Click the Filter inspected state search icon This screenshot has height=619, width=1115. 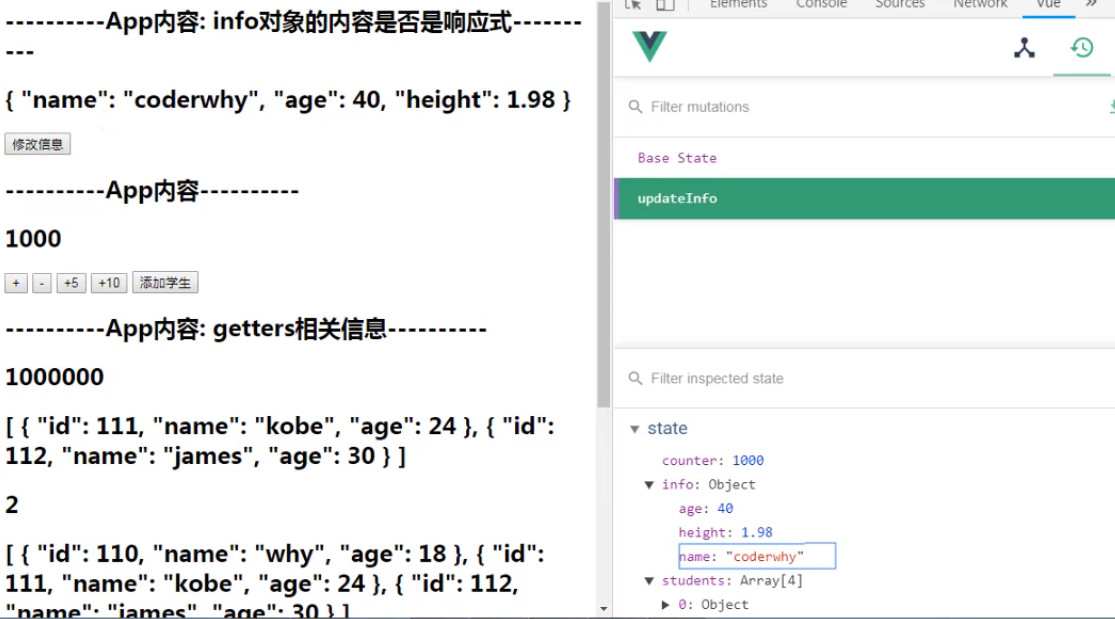click(635, 379)
